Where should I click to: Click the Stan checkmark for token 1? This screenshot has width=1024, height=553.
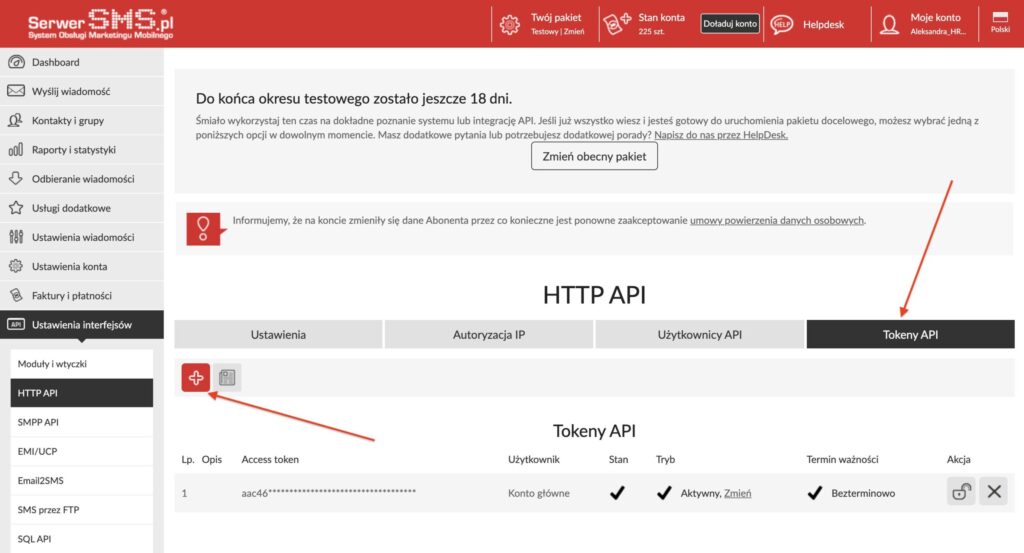pos(617,493)
